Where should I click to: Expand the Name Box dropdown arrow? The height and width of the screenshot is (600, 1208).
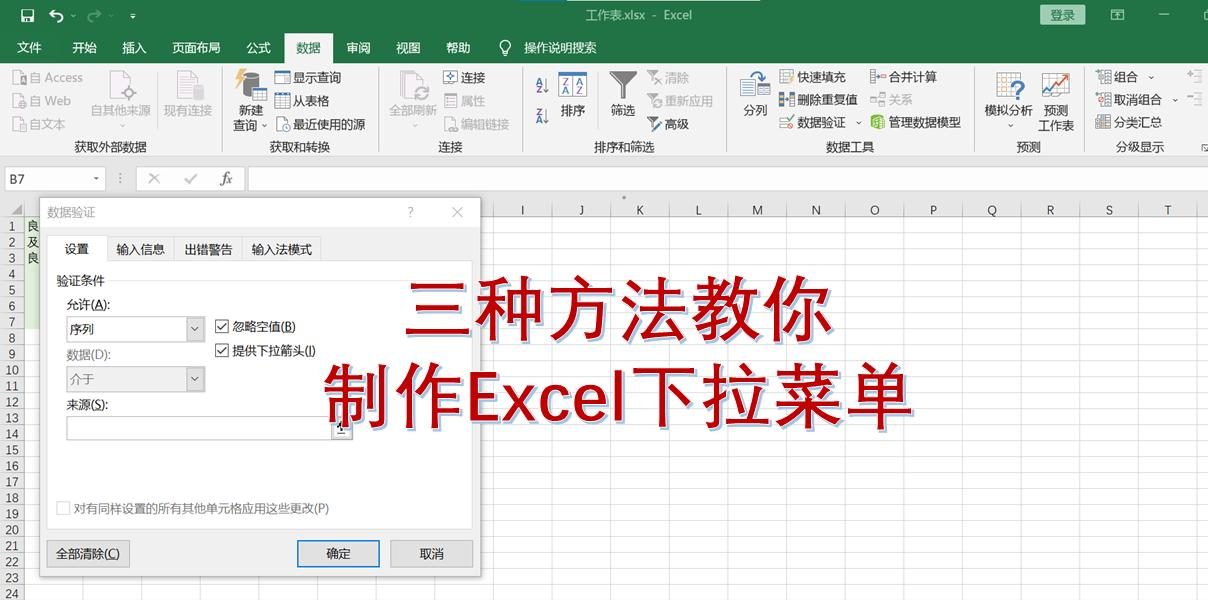click(97, 179)
